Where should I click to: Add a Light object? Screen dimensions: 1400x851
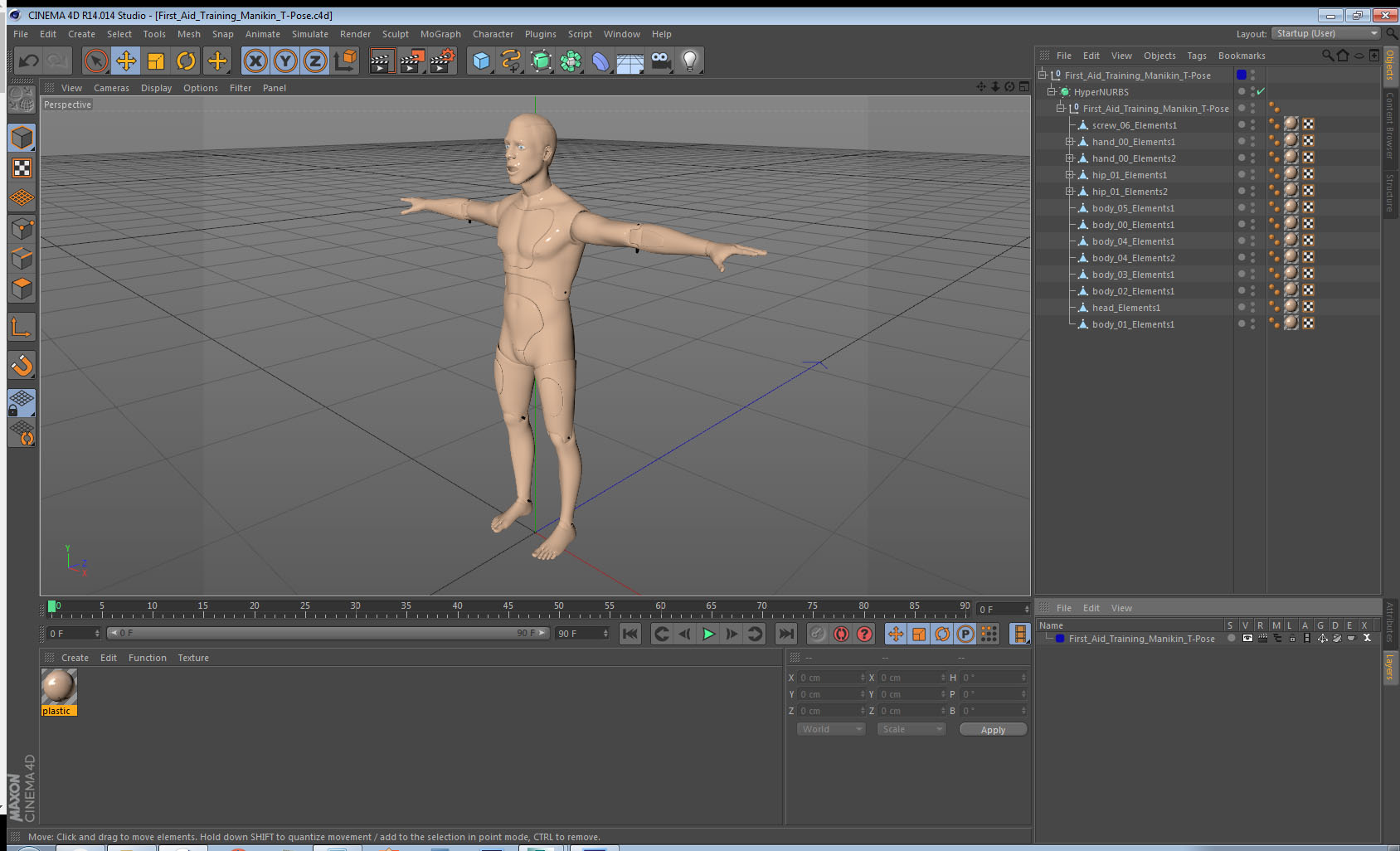690,61
